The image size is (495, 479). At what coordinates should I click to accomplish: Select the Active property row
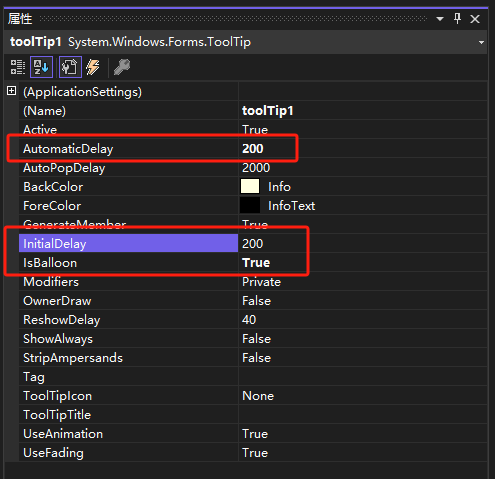tap(129, 130)
